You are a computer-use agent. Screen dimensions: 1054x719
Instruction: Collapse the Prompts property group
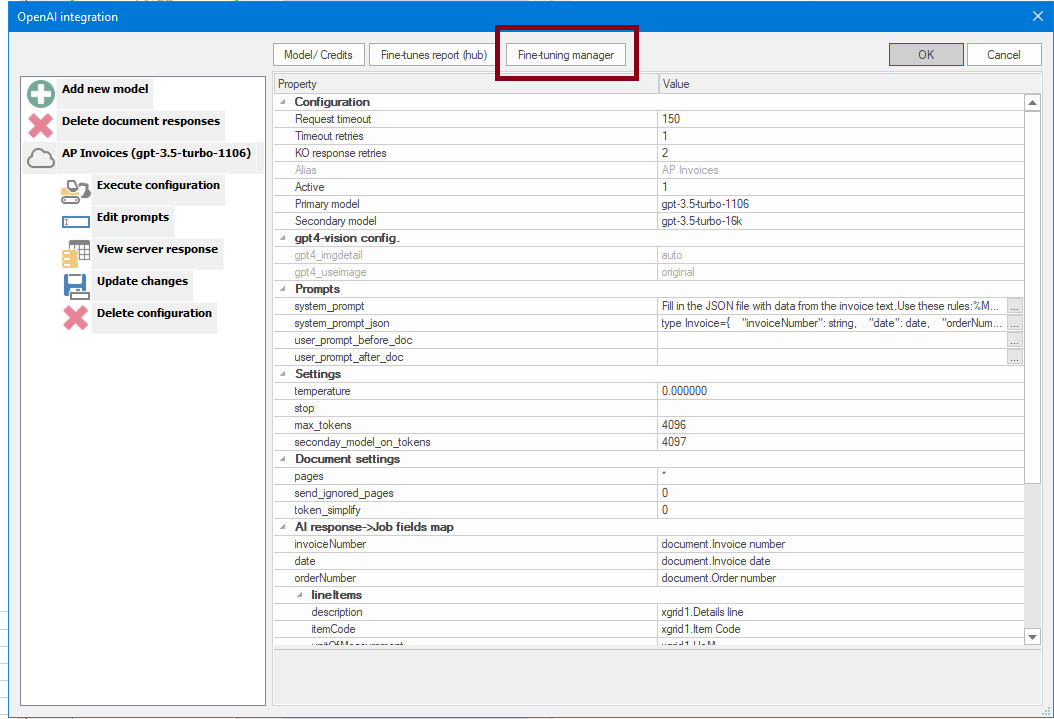[283, 289]
